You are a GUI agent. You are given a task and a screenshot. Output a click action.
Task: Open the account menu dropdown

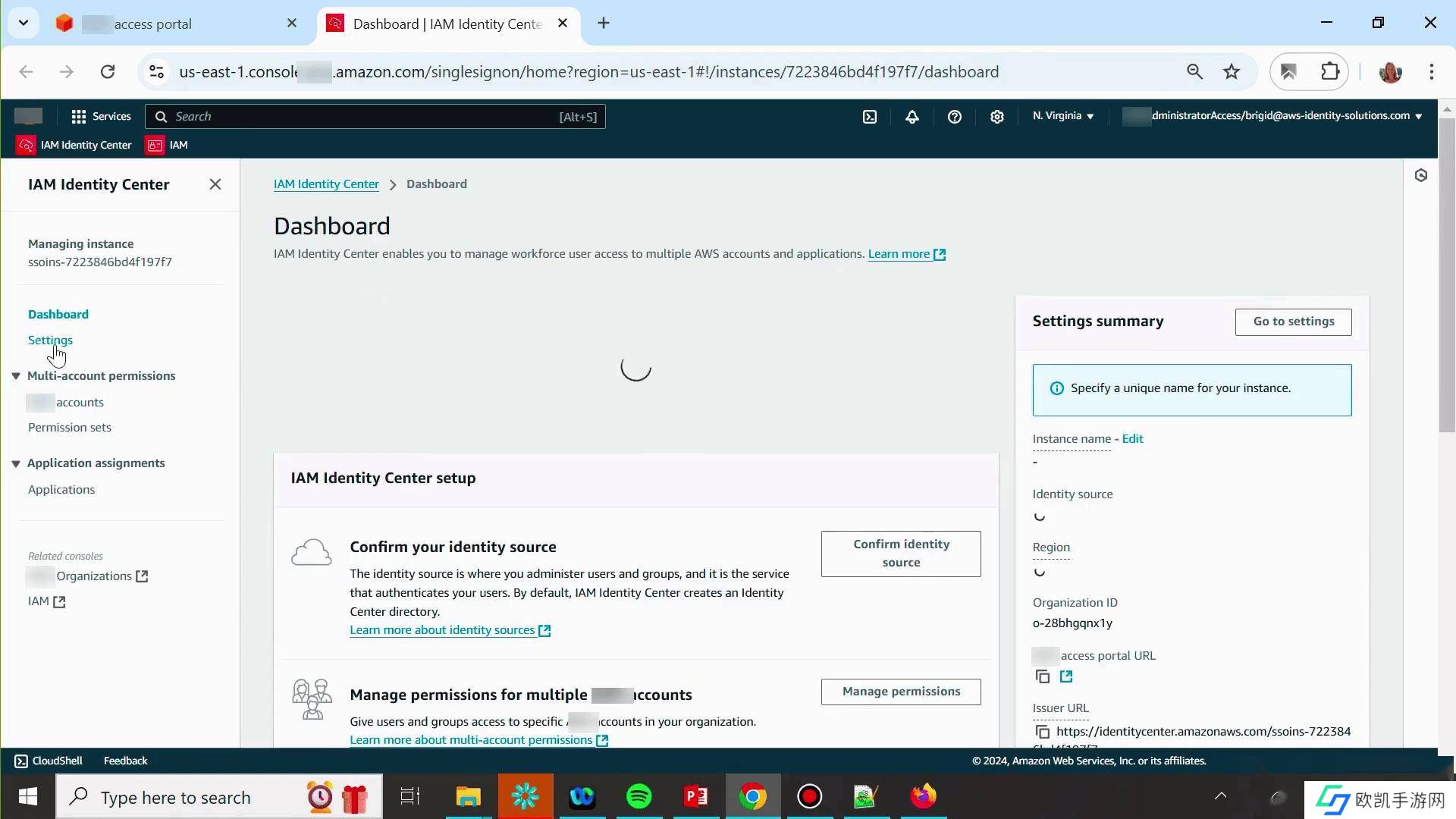1272,116
